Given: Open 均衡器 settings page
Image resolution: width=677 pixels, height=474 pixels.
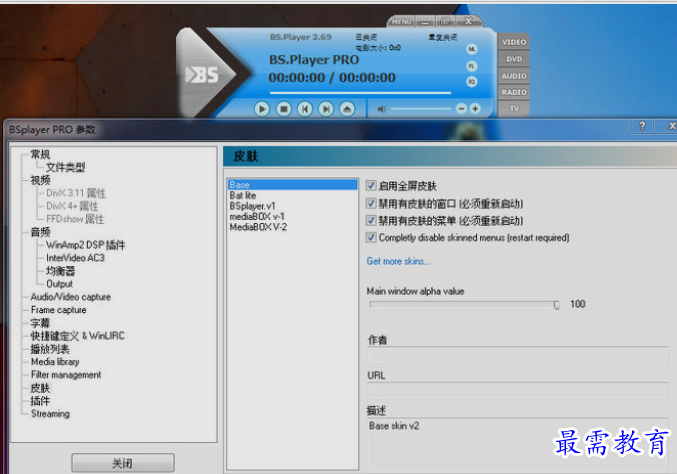Looking at the screenshot, I should tap(60, 271).
